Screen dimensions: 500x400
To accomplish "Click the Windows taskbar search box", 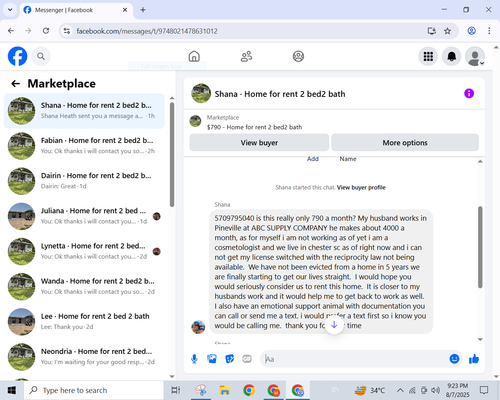I will [x=94, y=390].
